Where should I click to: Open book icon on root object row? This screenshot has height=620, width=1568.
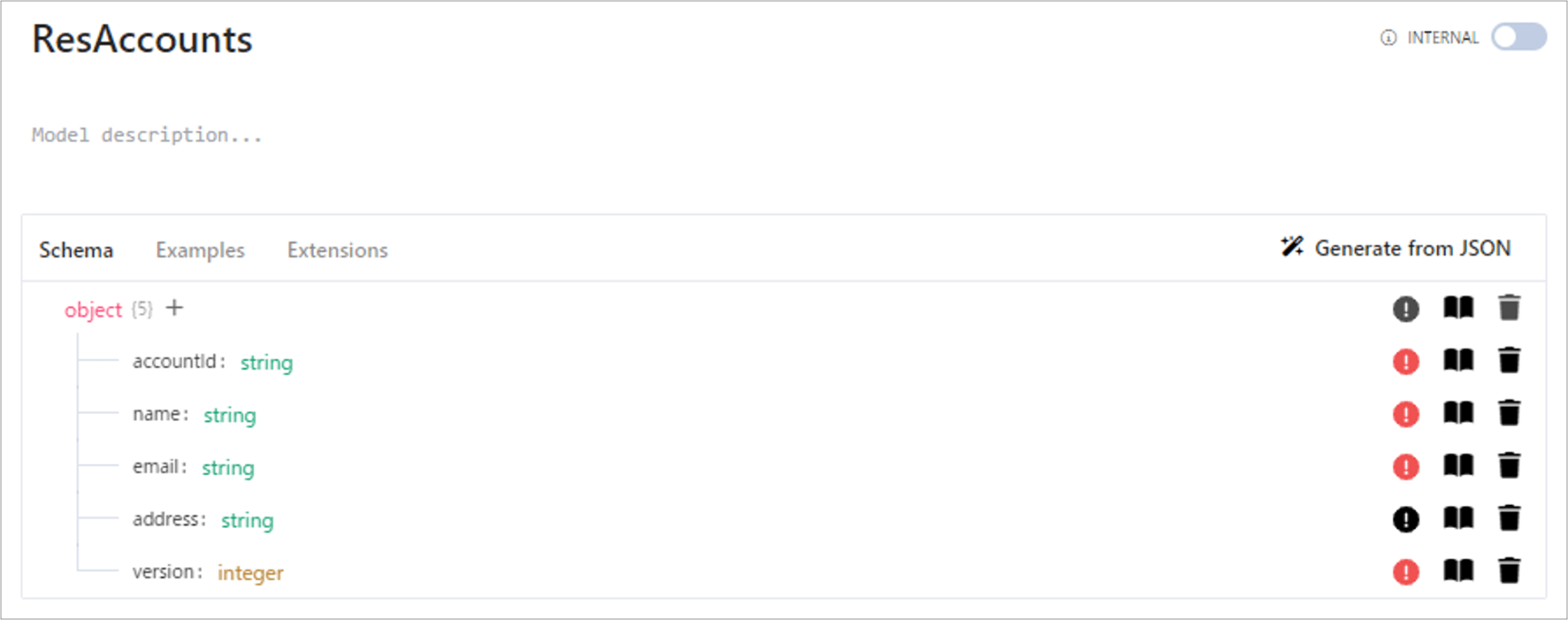tap(1458, 309)
